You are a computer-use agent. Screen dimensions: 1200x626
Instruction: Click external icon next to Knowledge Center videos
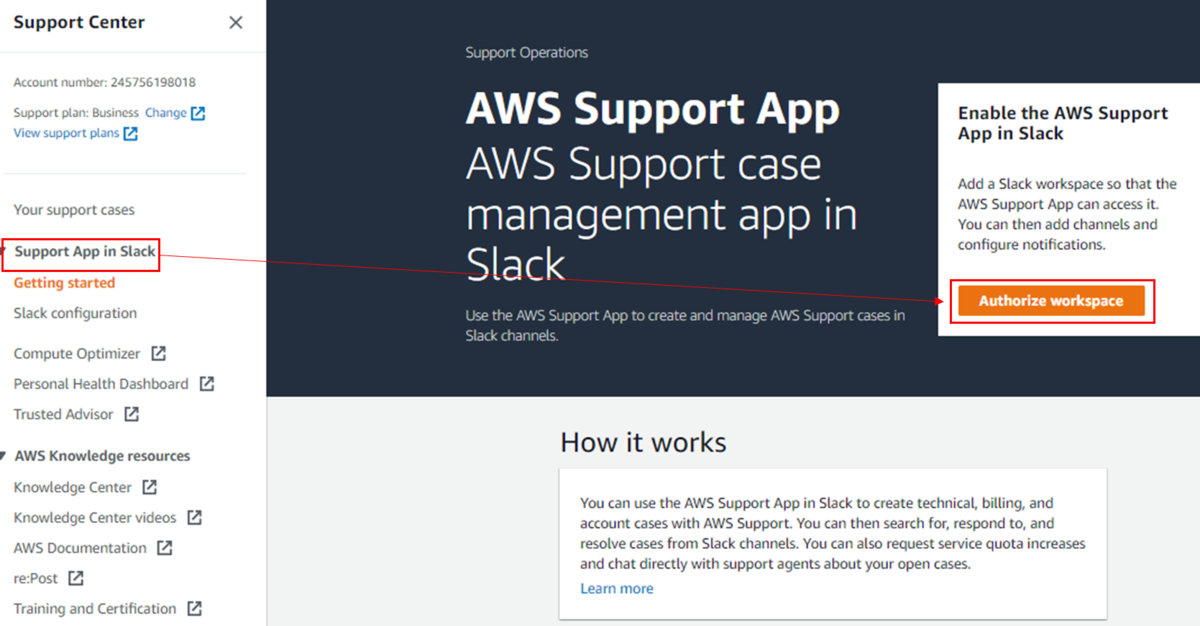point(194,518)
